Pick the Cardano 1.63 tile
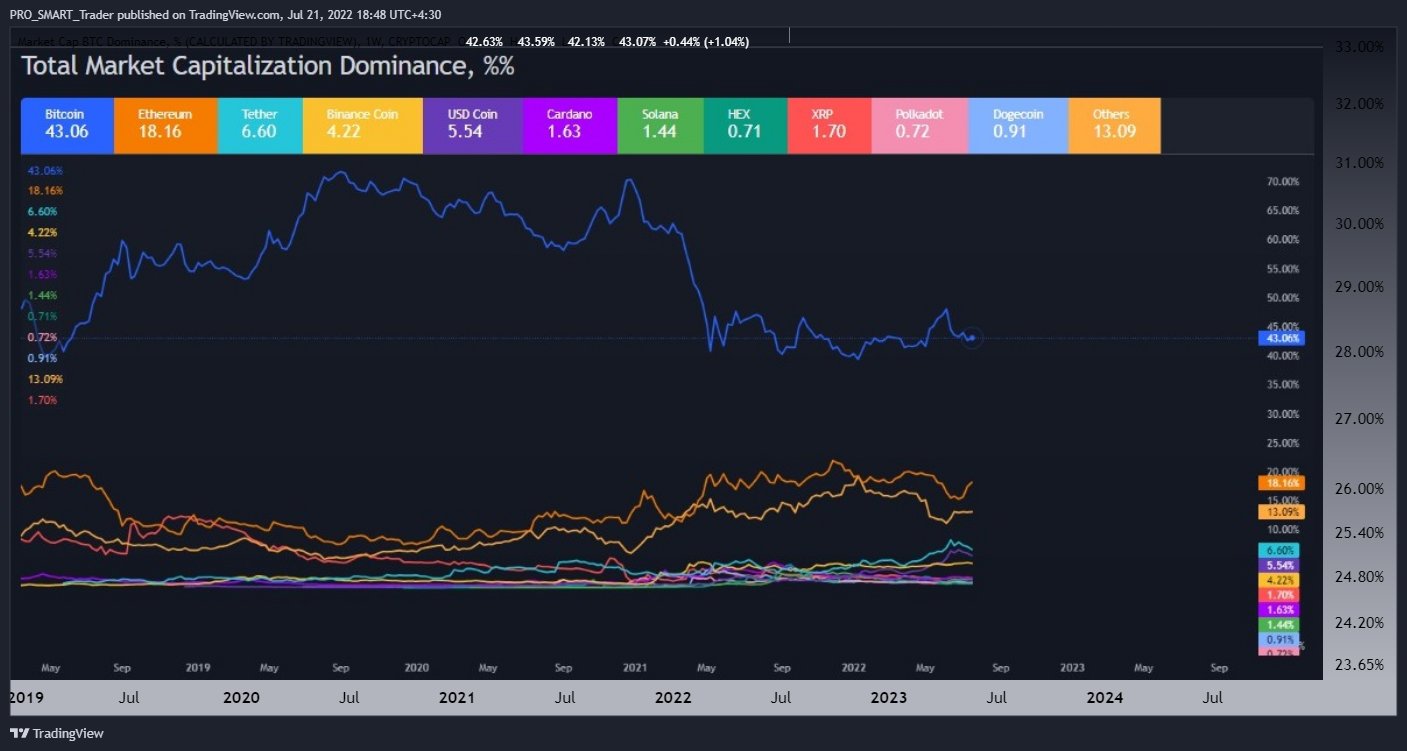1407x751 pixels. tap(570, 125)
